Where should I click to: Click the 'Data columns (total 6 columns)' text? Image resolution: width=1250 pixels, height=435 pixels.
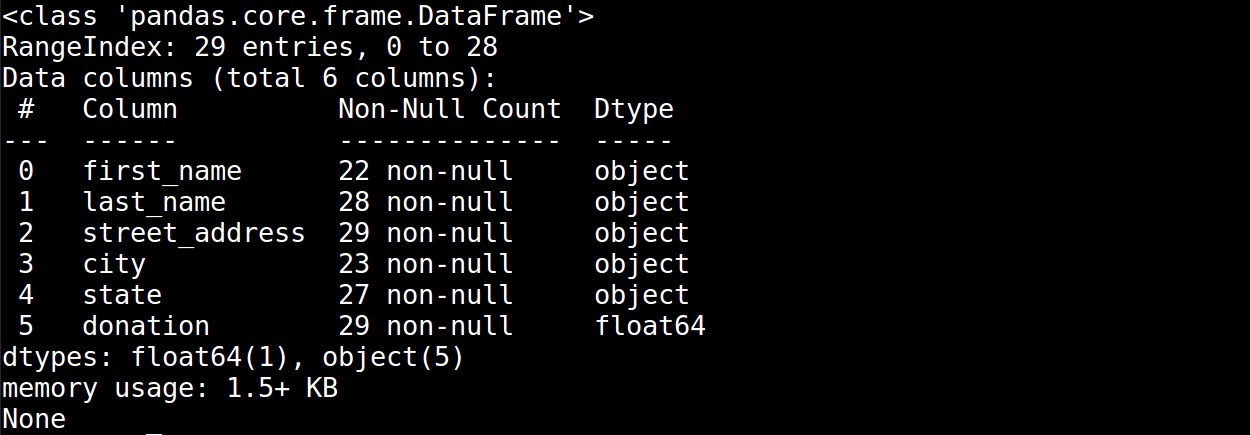click(x=250, y=78)
